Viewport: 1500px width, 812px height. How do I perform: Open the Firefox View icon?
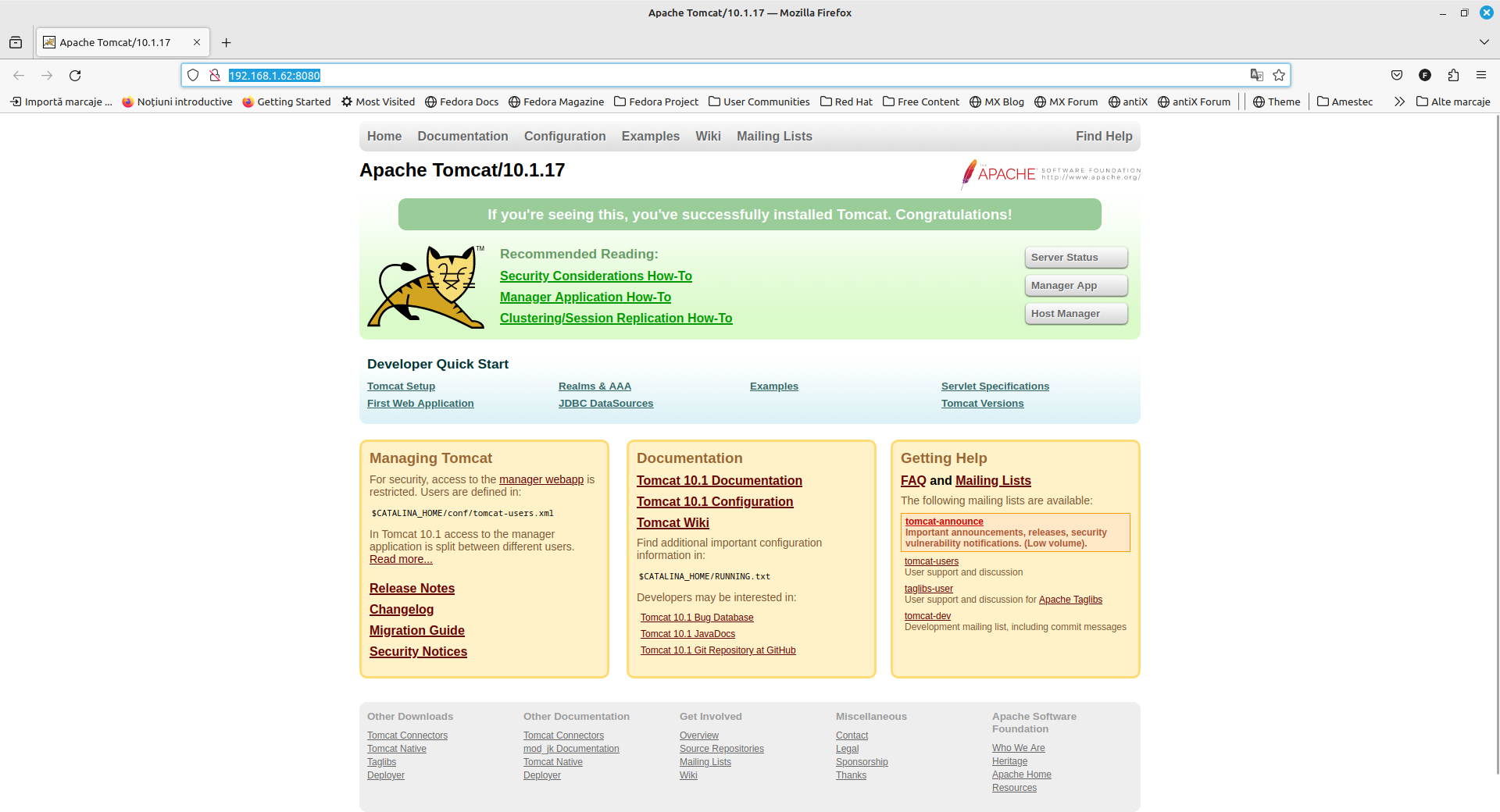click(16, 42)
